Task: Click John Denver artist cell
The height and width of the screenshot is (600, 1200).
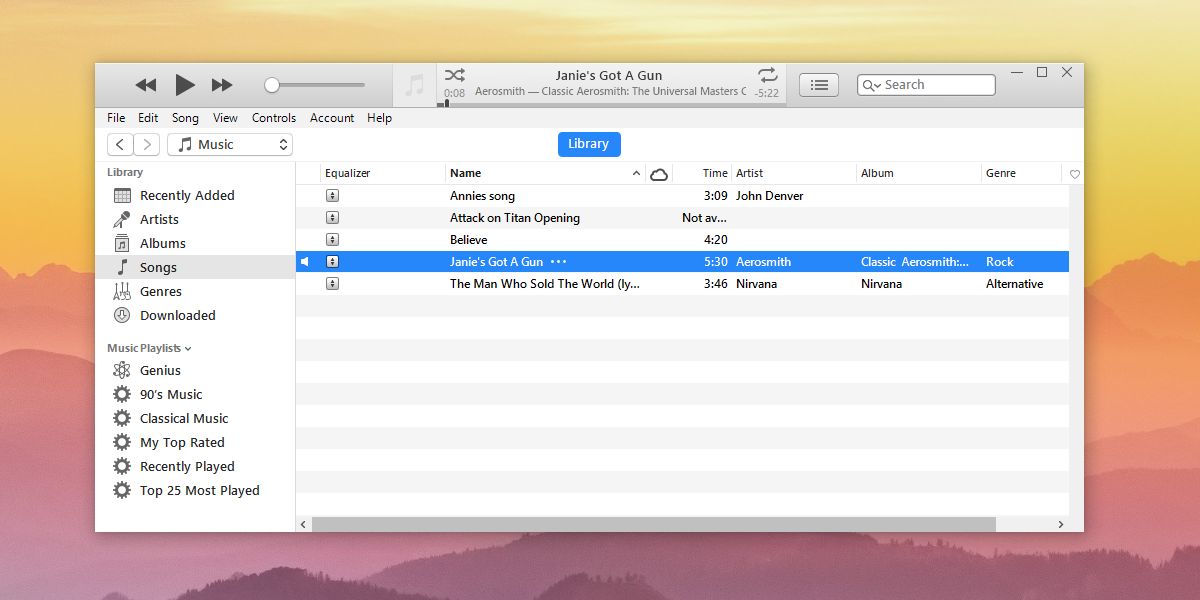Action: 769,196
